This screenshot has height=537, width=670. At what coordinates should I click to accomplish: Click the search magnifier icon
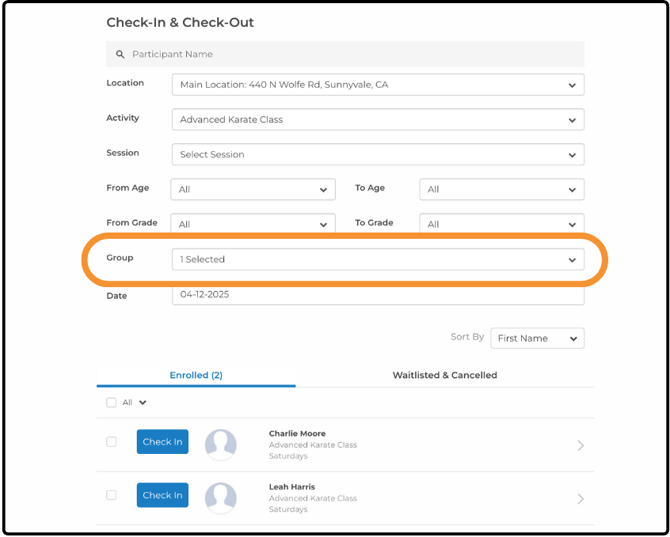tap(120, 54)
